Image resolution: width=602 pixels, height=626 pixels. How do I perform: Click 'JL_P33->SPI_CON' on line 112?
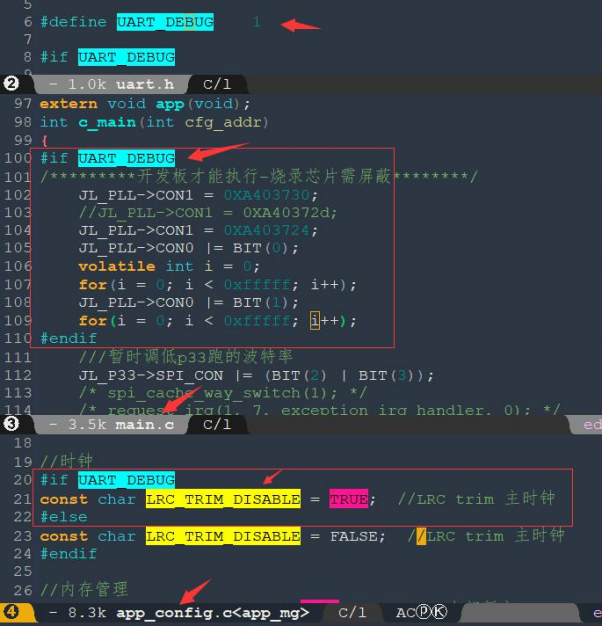click(151, 375)
